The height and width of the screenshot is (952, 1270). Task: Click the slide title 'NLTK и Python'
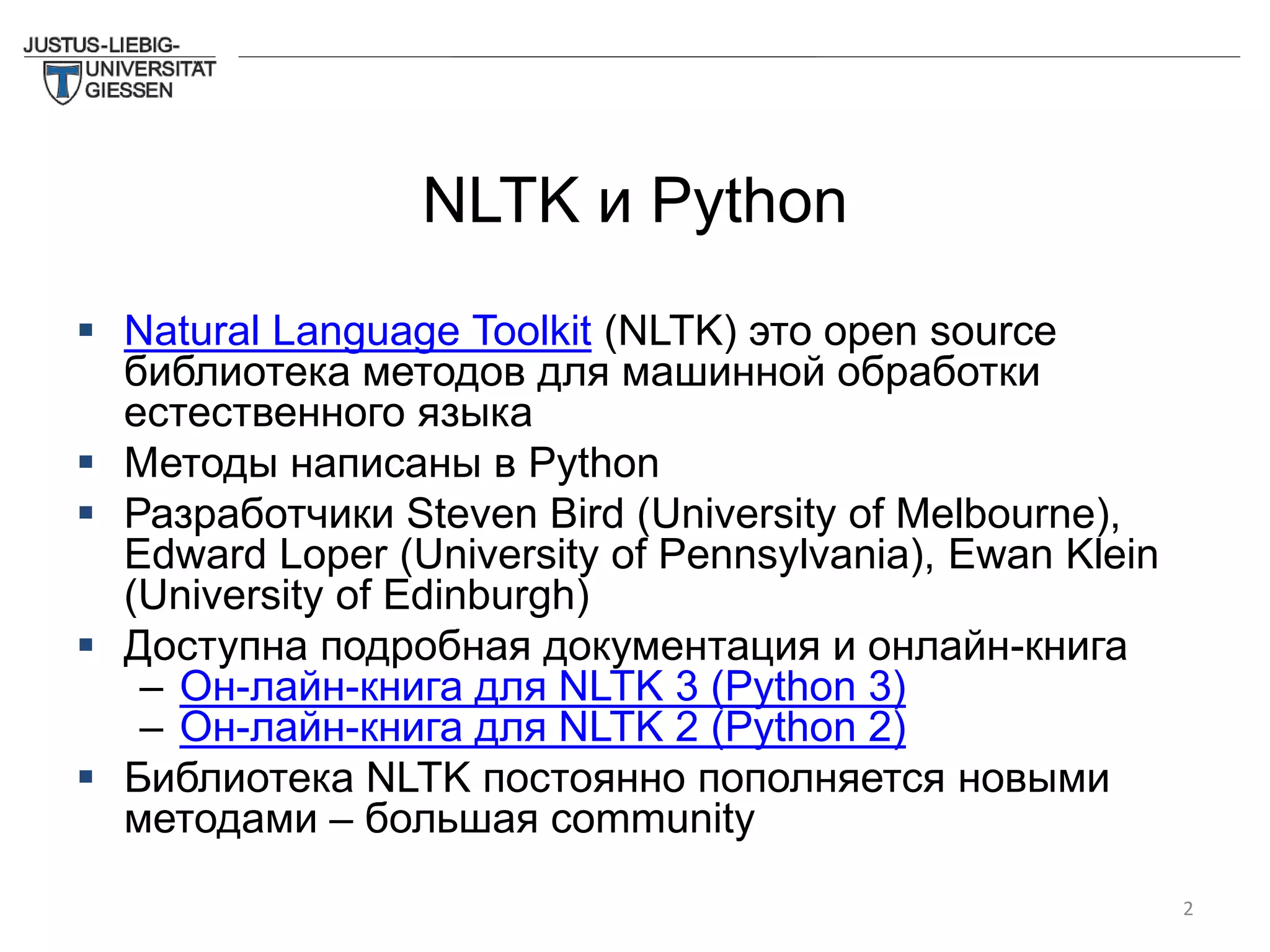(x=634, y=201)
